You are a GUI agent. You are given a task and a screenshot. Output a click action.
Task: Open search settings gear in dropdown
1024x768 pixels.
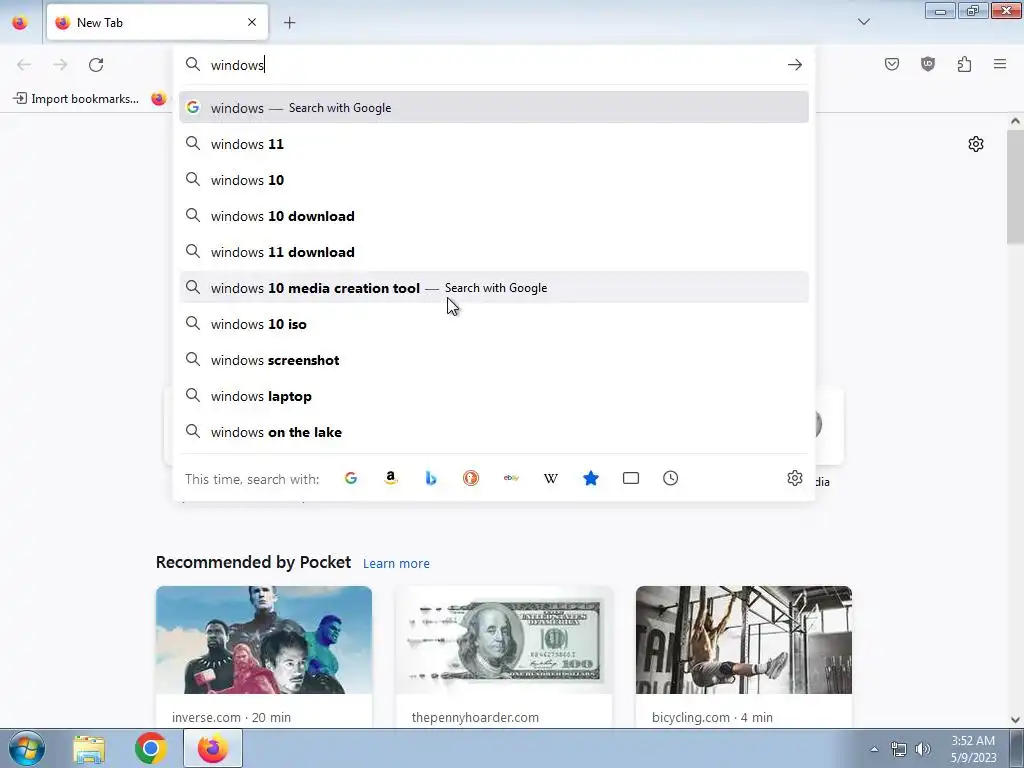[795, 479]
